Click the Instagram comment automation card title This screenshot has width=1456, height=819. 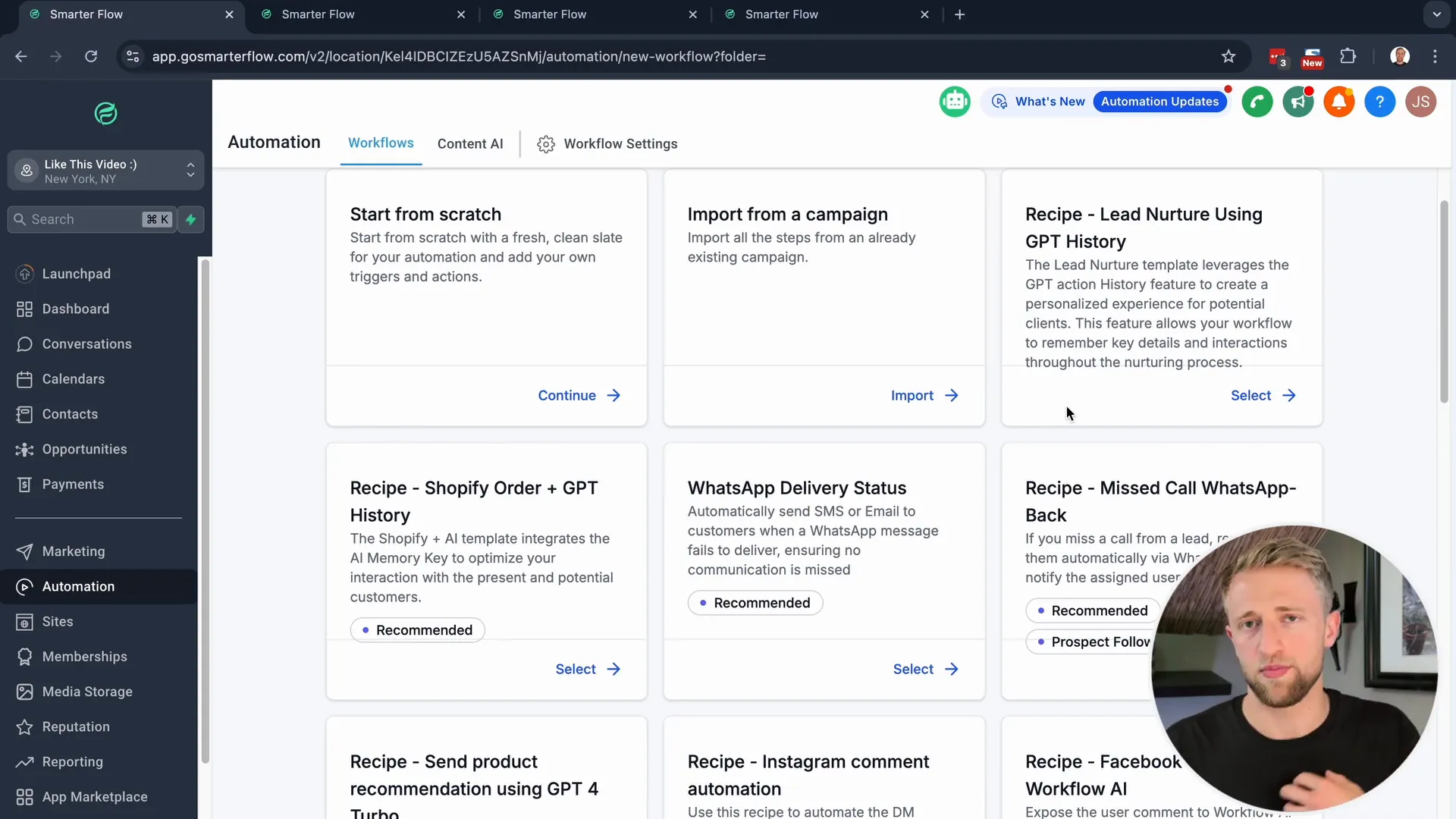coord(808,775)
